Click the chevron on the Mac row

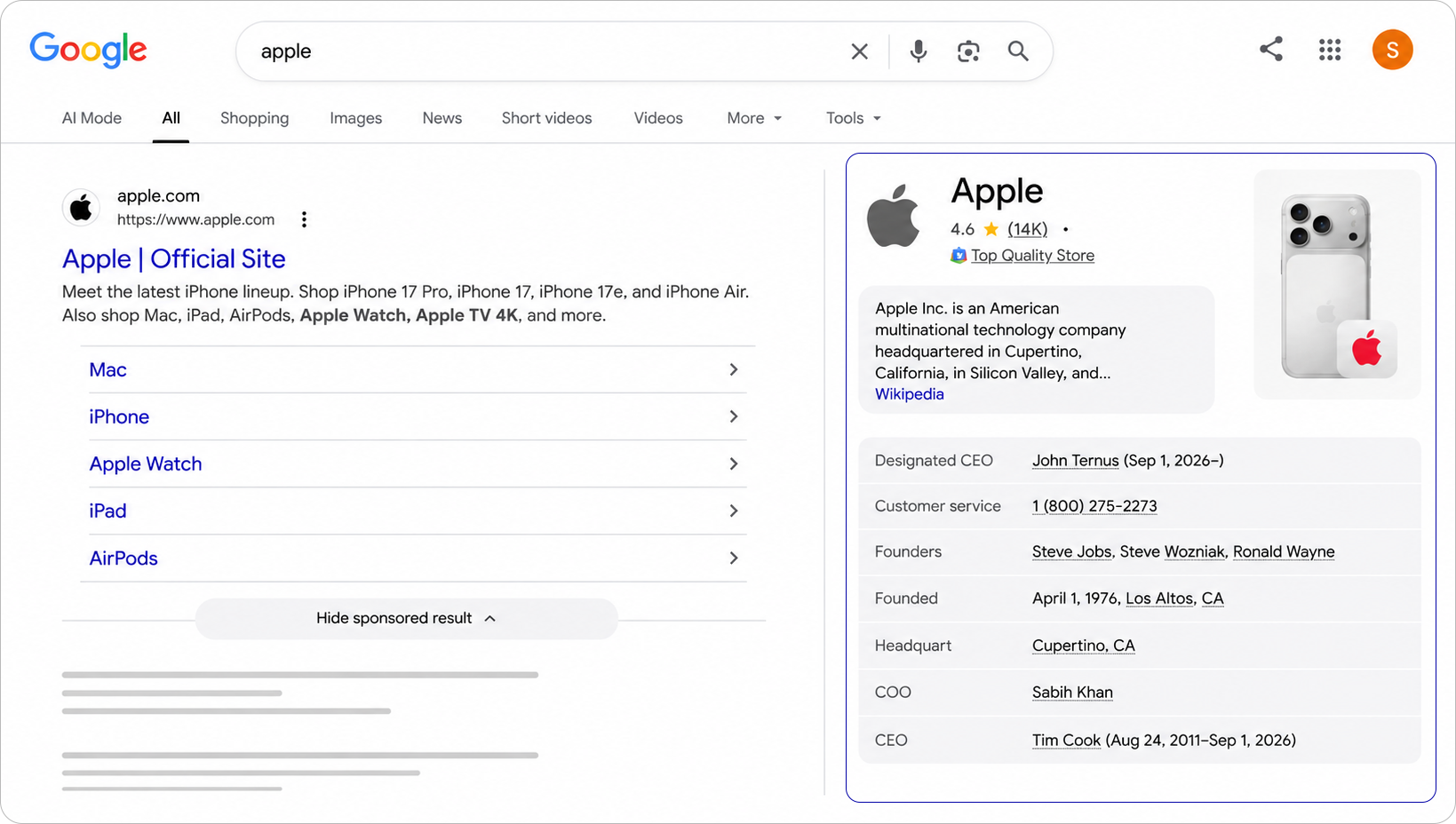click(x=733, y=369)
